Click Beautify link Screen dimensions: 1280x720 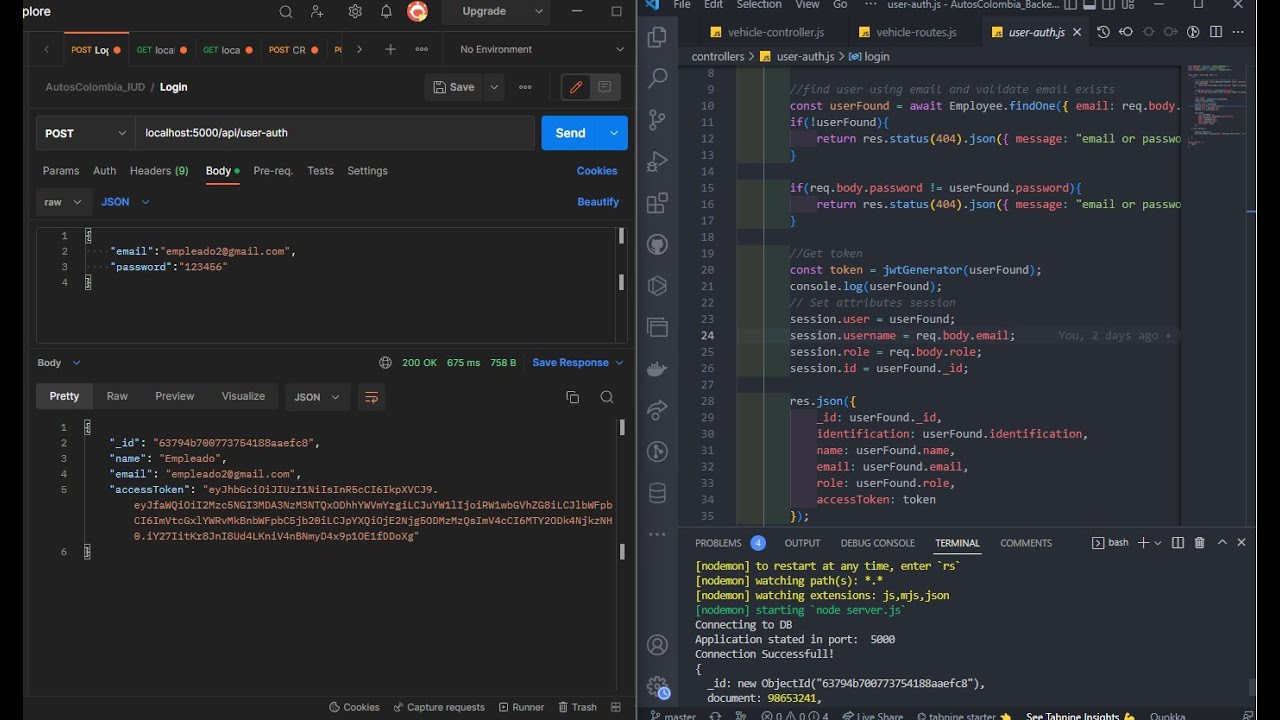point(598,202)
